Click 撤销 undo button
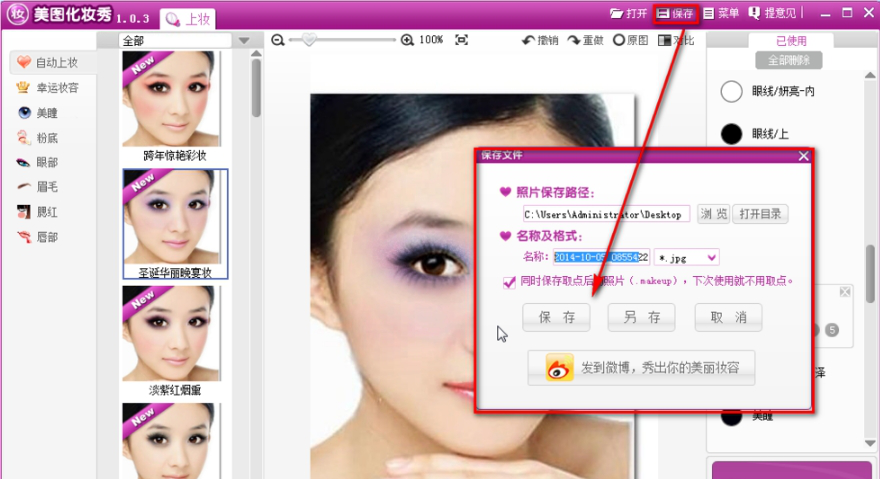 (x=540, y=40)
